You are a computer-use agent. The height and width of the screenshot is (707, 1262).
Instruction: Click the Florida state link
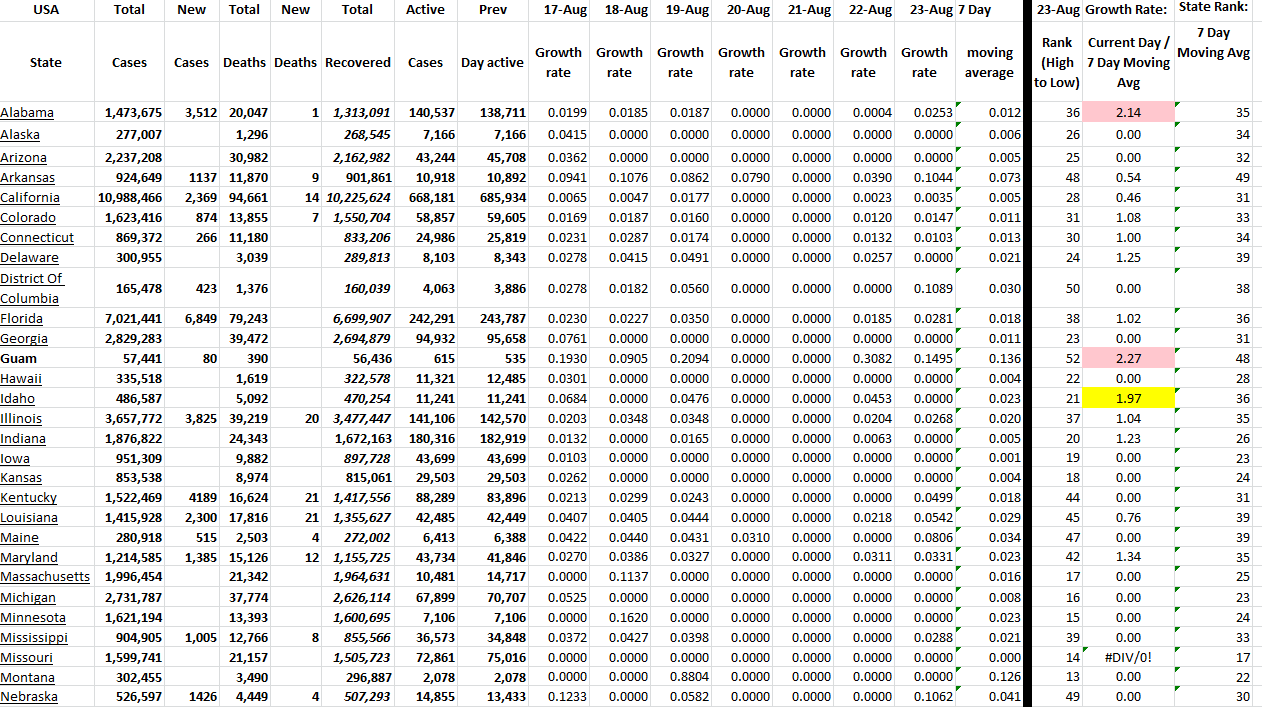click(x=22, y=319)
